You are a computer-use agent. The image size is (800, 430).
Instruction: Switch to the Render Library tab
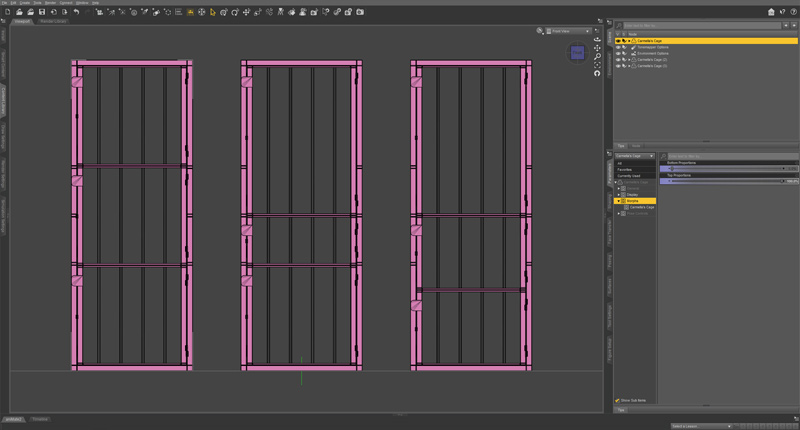[x=53, y=21]
